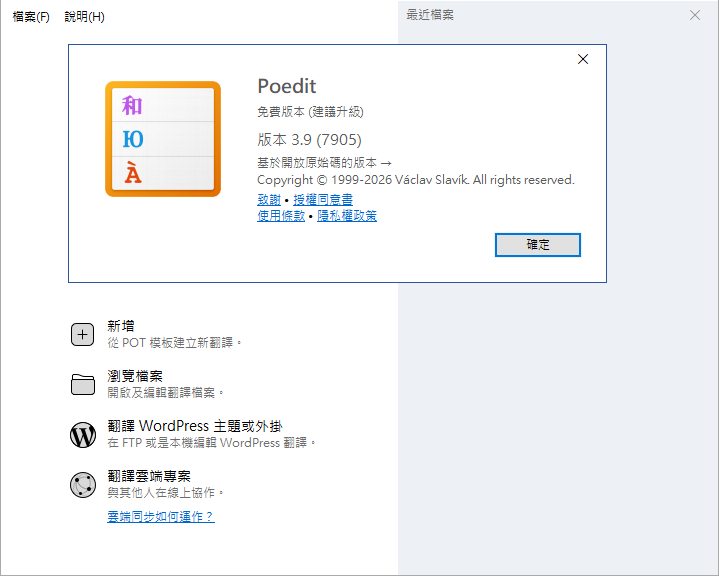Close the 最近檔案 panel
The image size is (719, 576).
695,15
